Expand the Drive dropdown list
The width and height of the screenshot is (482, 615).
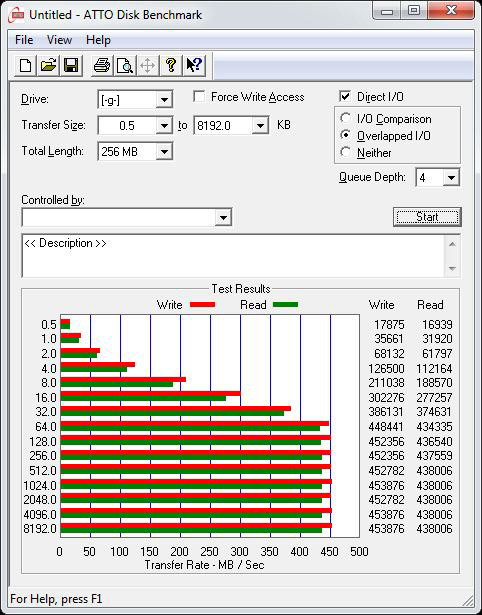164,100
